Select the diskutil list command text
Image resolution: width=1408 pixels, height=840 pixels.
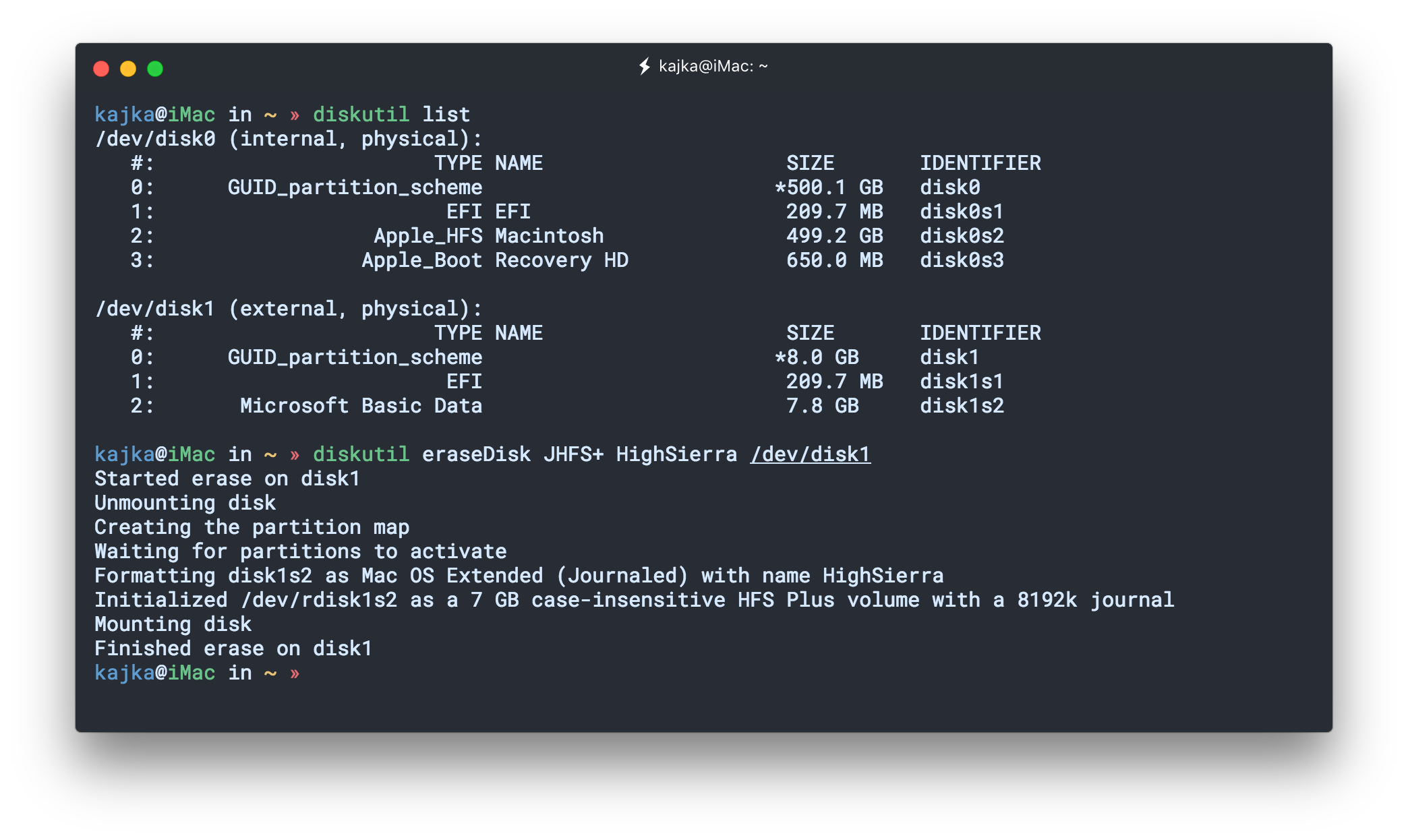tap(392, 114)
